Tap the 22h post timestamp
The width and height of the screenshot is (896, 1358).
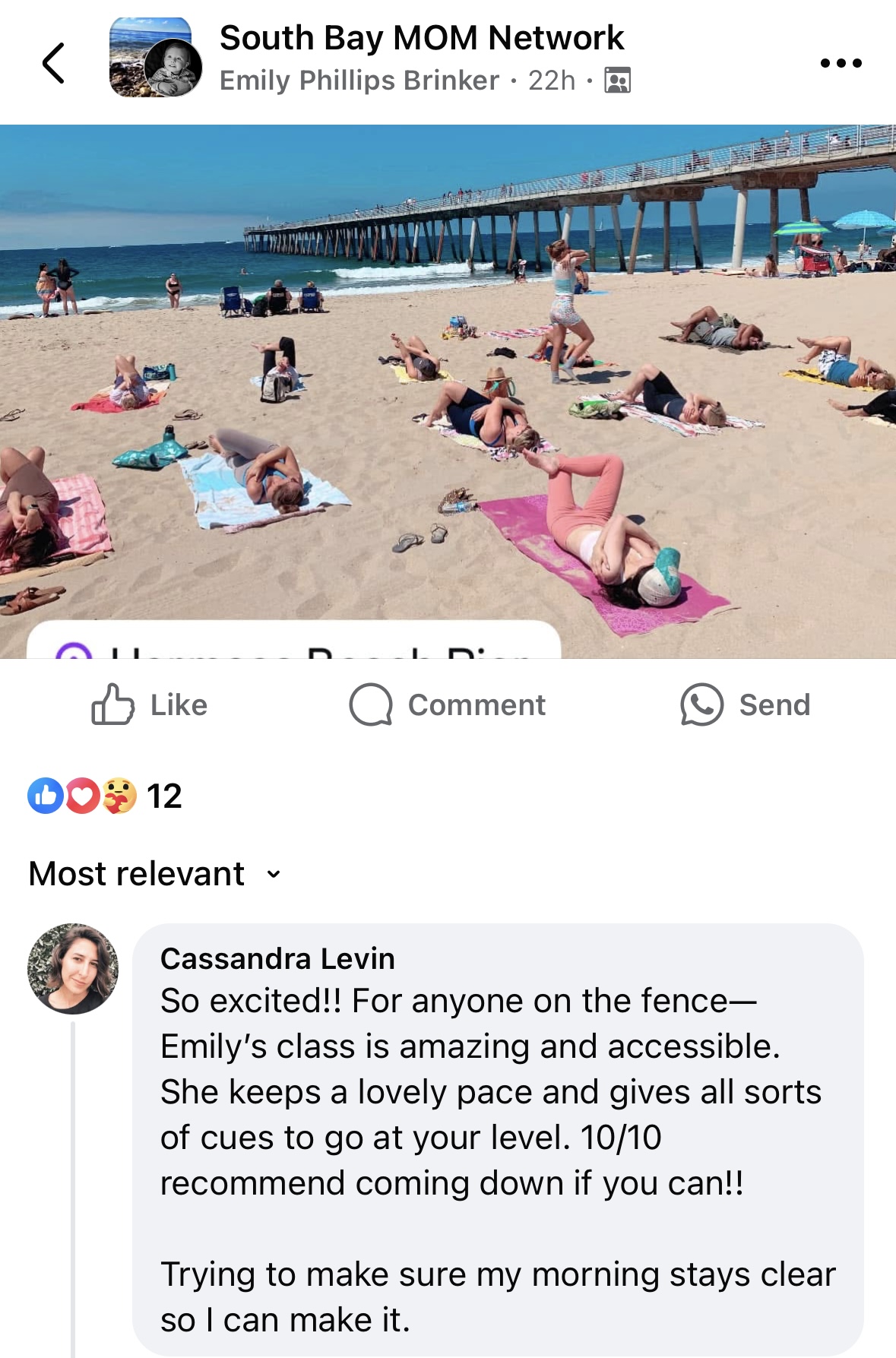552,80
